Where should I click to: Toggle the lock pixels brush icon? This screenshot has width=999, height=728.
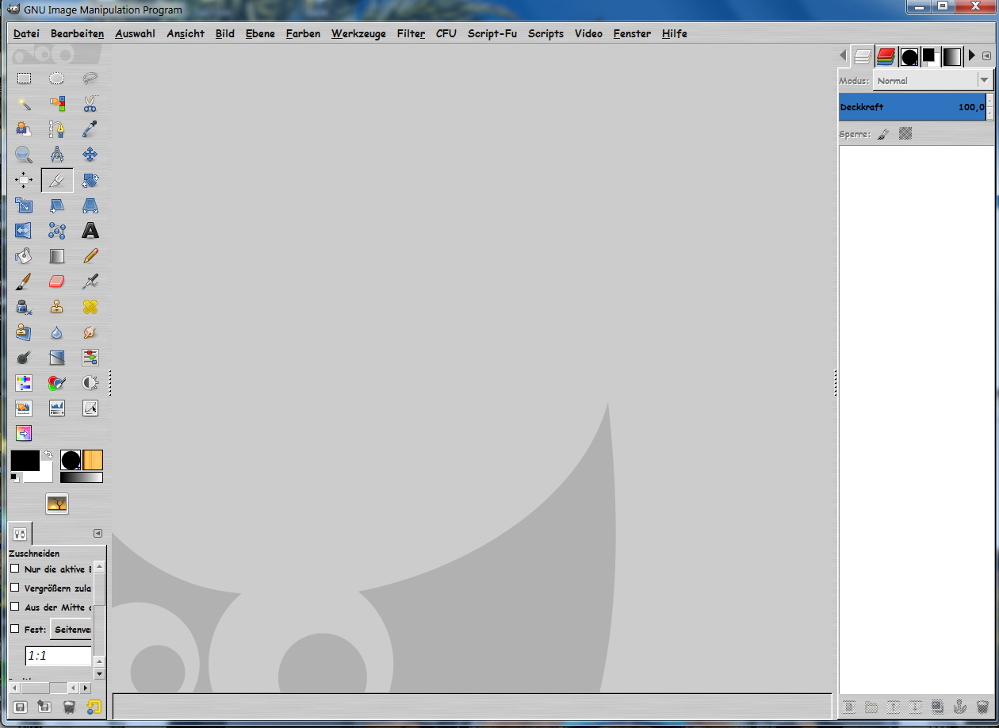click(883, 134)
